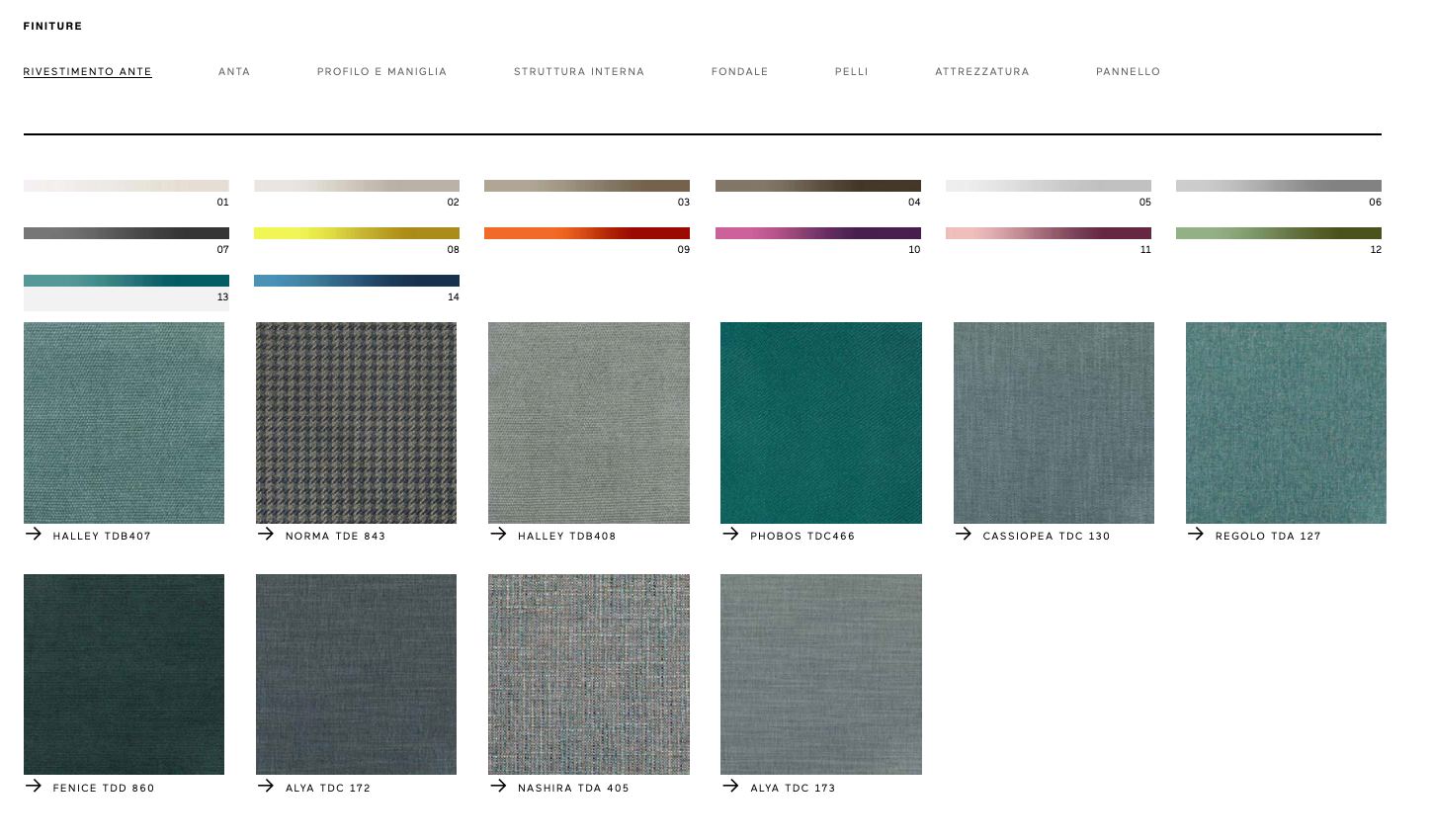The height and width of the screenshot is (840, 1433).
Task: Open the PROFILO E MANIGLIA tab
Action: click(x=381, y=72)
